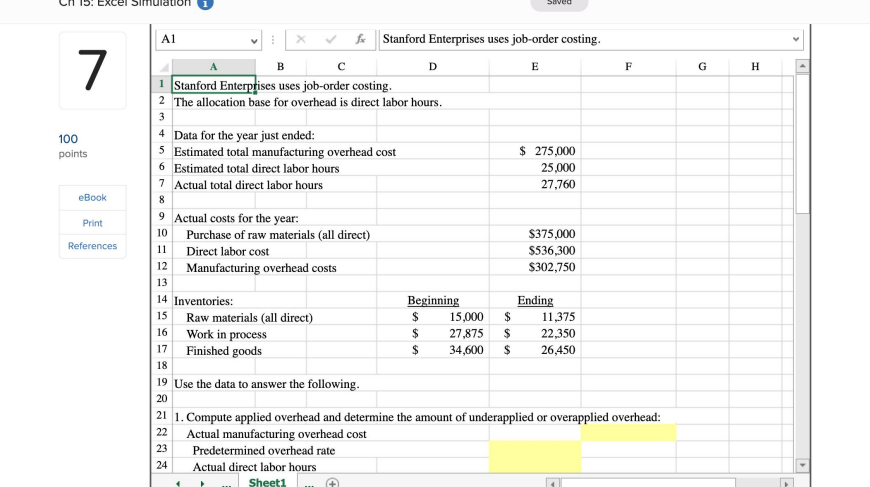Screen dimensions: 870x487
Task: Click the horizontal scrollbar left arrow
Action: [x=552, y=483]
